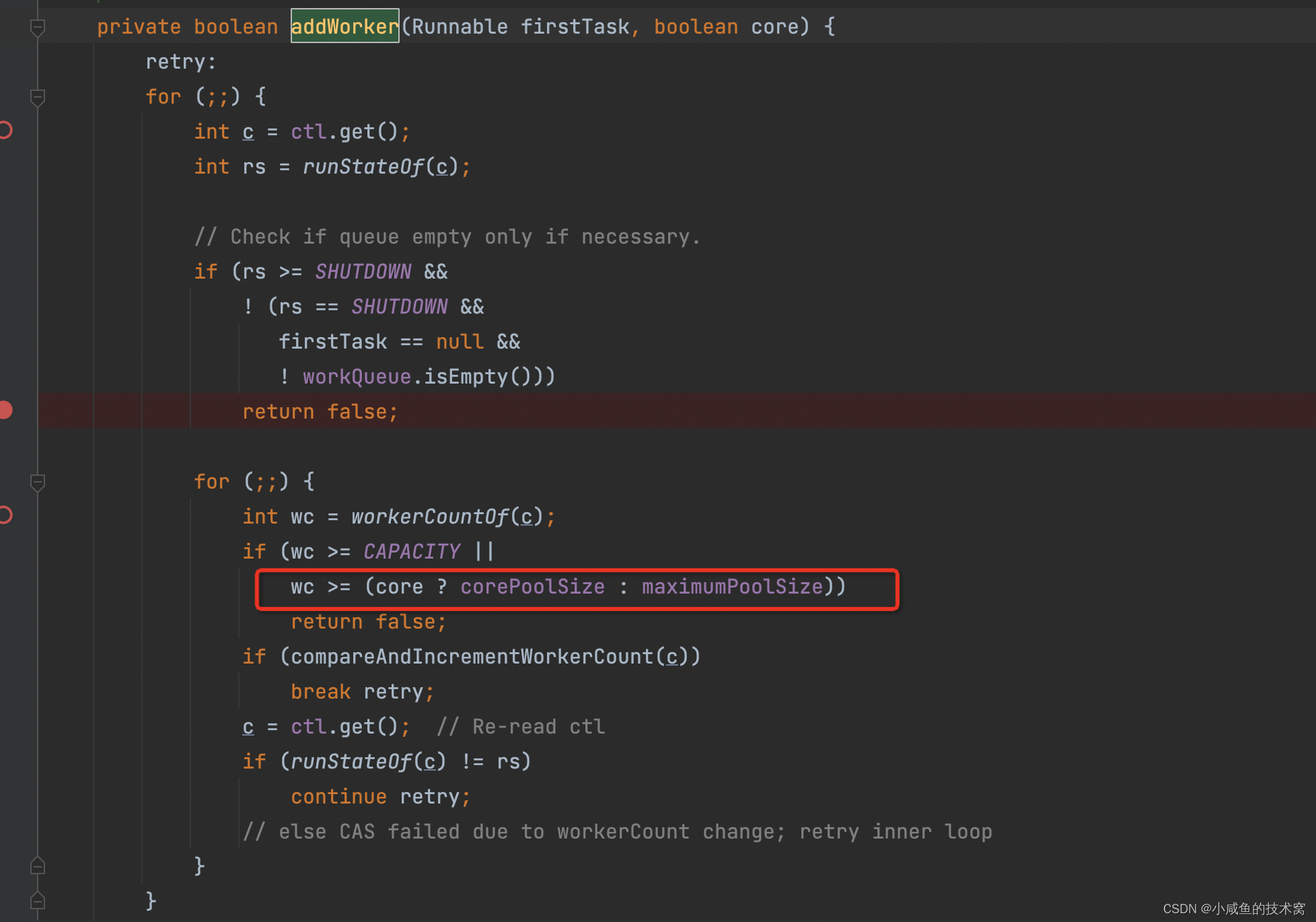The image size is (1316, 922).
Task: Toggle breakpoint on 'int wc = workerCountOf' line
Action: (5, 515)
